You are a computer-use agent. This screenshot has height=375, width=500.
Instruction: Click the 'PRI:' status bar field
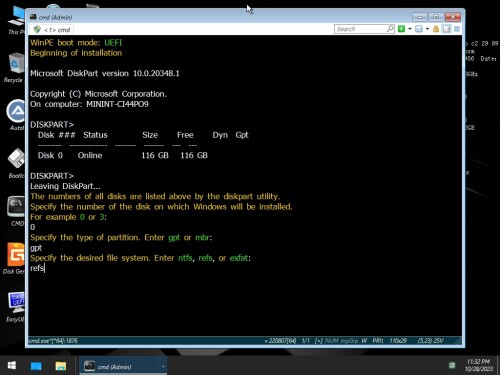tap(378, 341)
